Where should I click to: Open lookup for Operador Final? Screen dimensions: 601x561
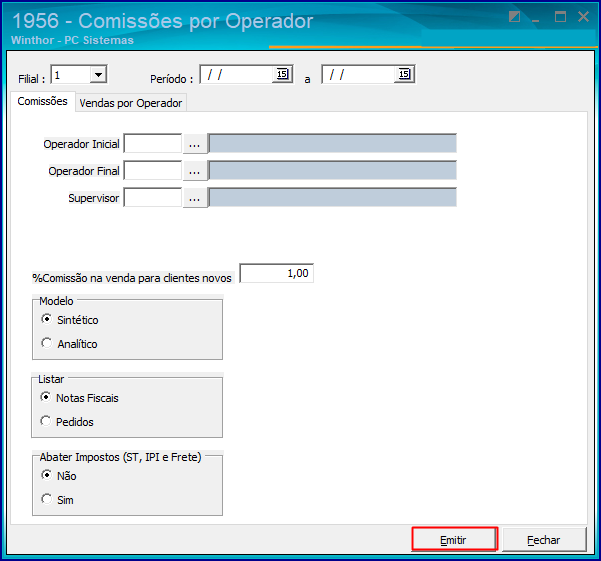coord(194,171)
